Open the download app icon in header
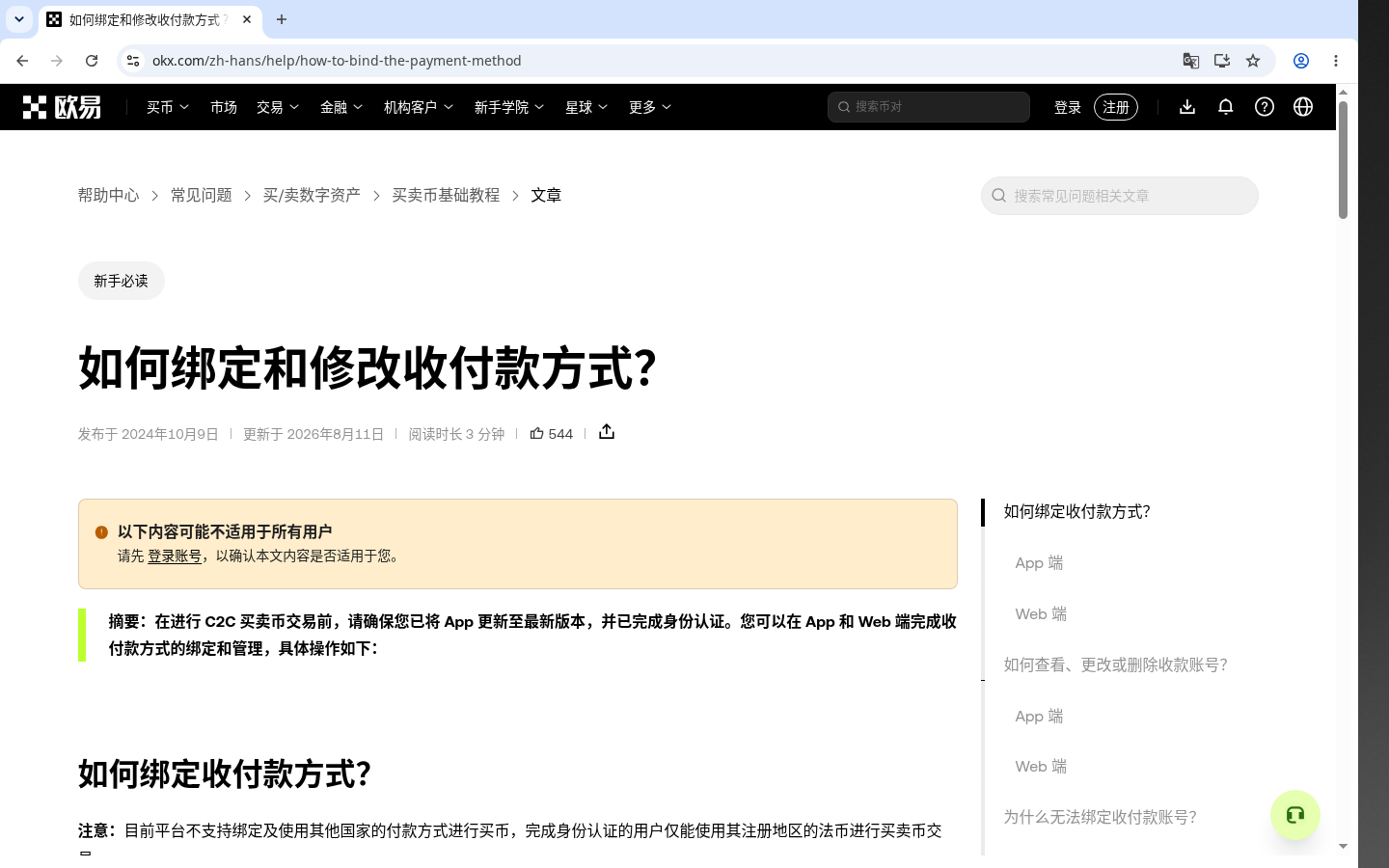 [1187, 107]
